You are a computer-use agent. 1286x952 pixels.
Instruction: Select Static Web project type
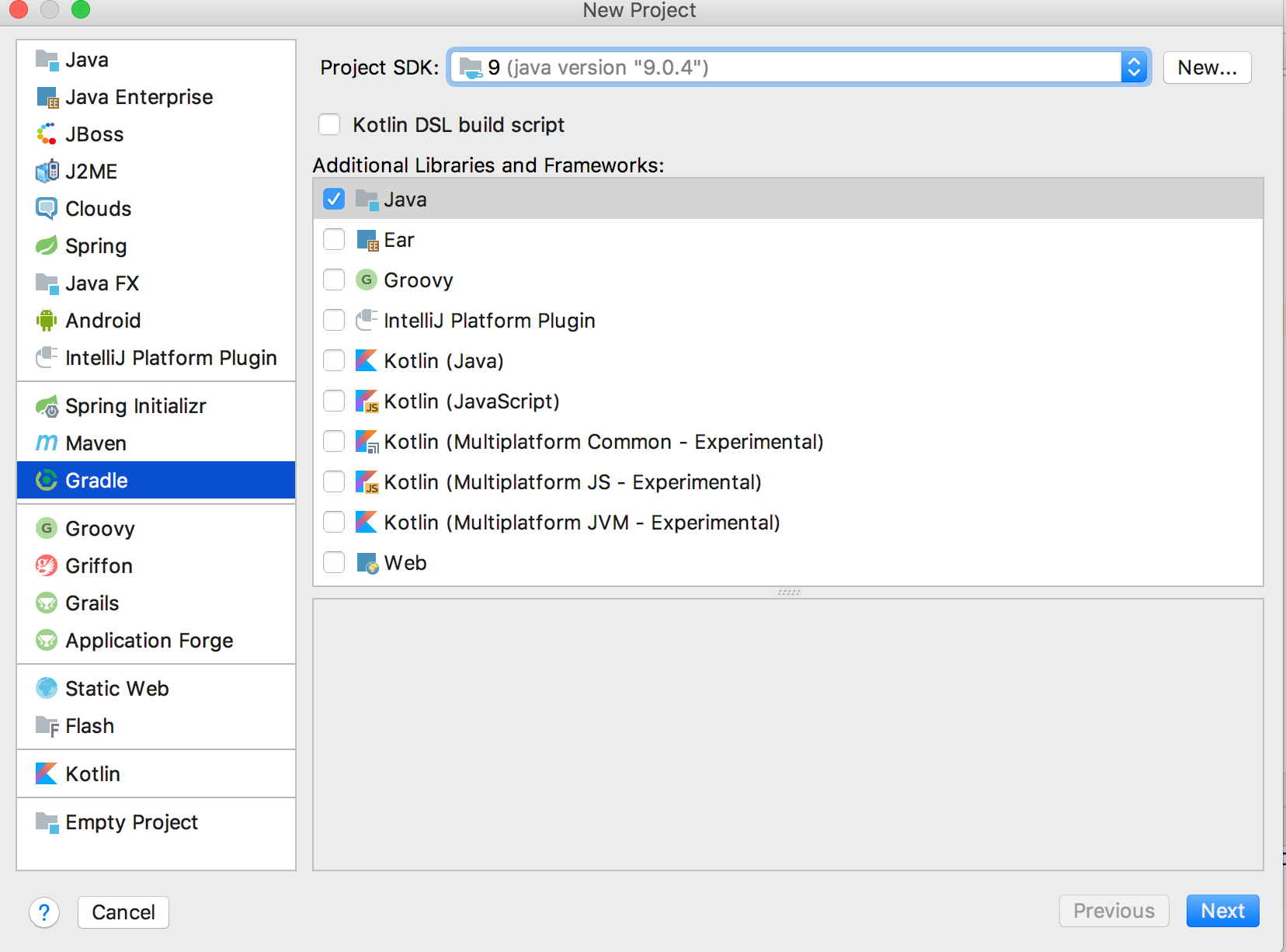pos(156,689)
